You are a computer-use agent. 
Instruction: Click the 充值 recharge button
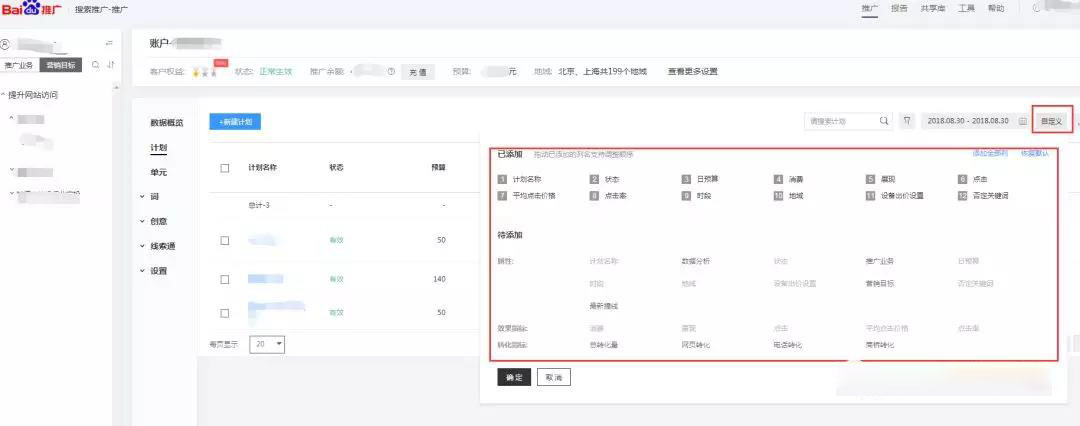pos(418,71)
